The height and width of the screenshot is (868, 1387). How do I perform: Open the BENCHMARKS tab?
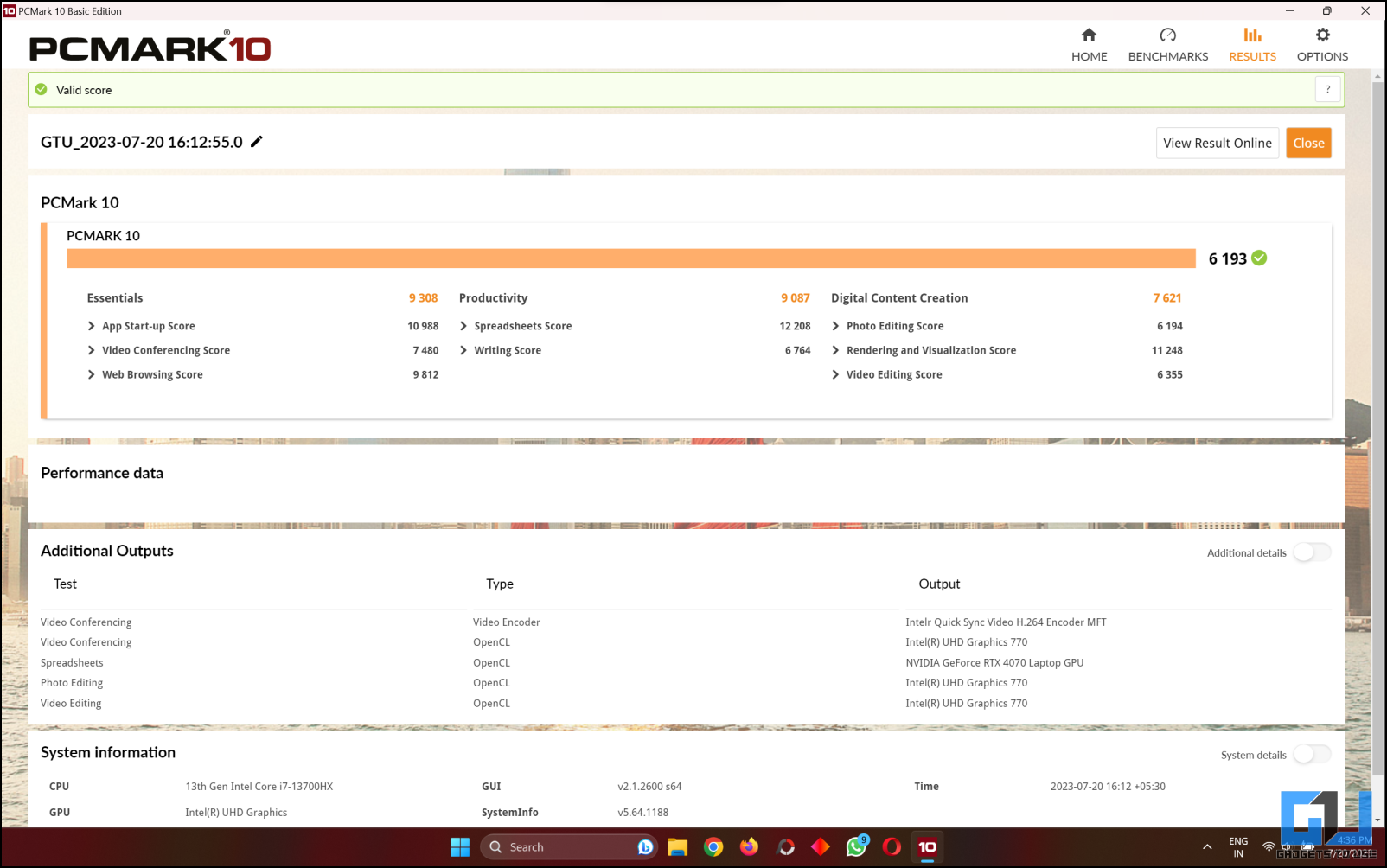click(x=1167, y=45)
